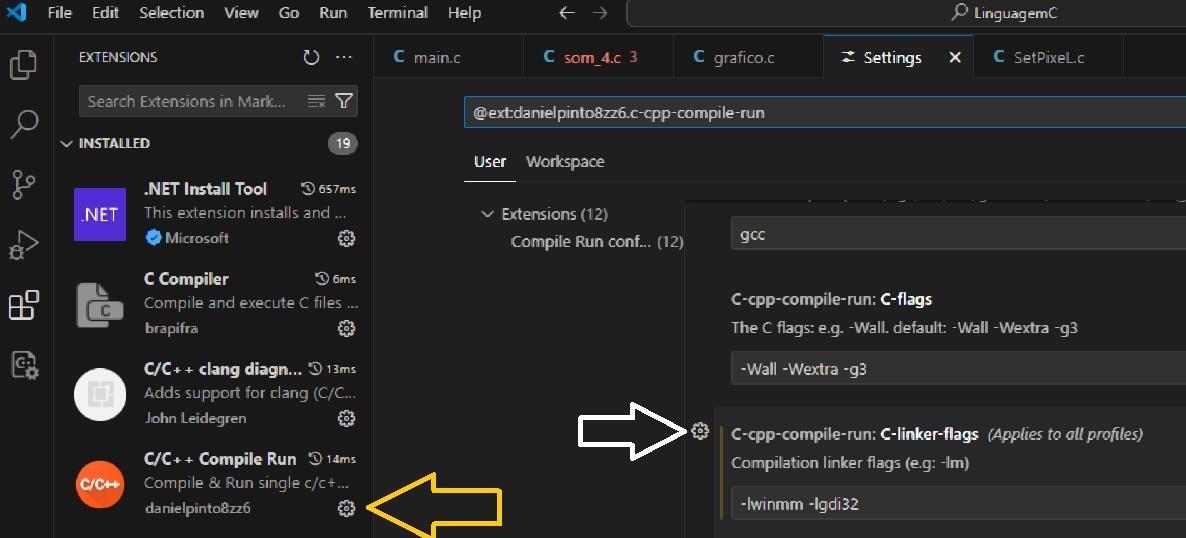This screenshot has width=1186, height=538.
Task: Open the Help menu
Action: (464, 13)
